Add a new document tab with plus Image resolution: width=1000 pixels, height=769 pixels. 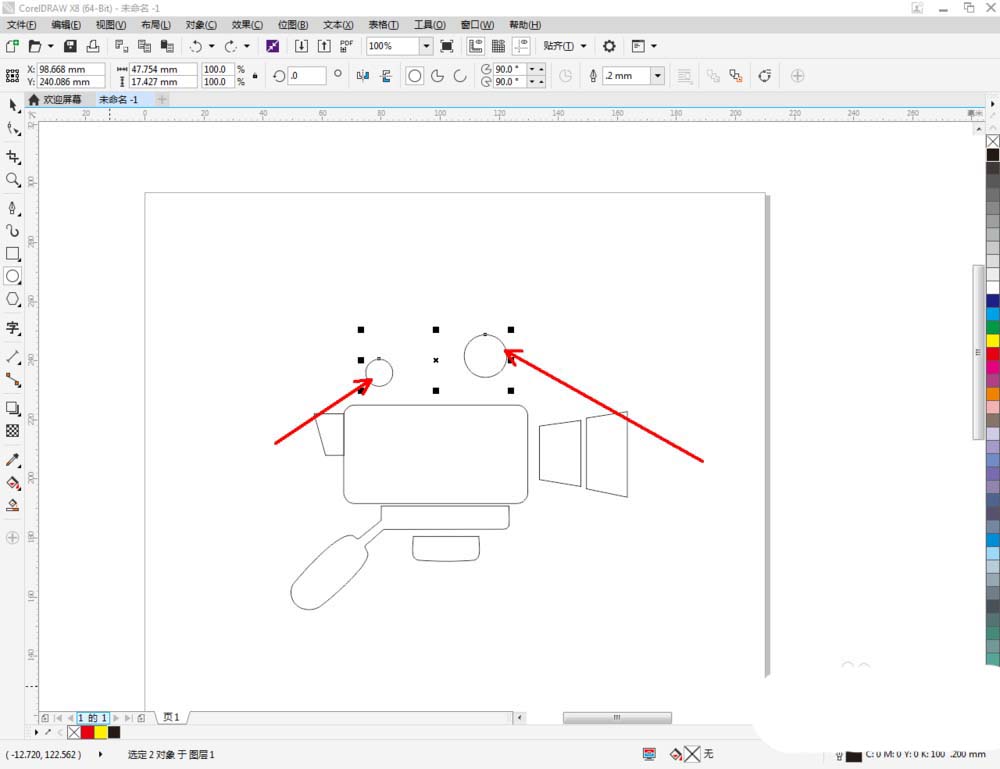coord(162,99)
